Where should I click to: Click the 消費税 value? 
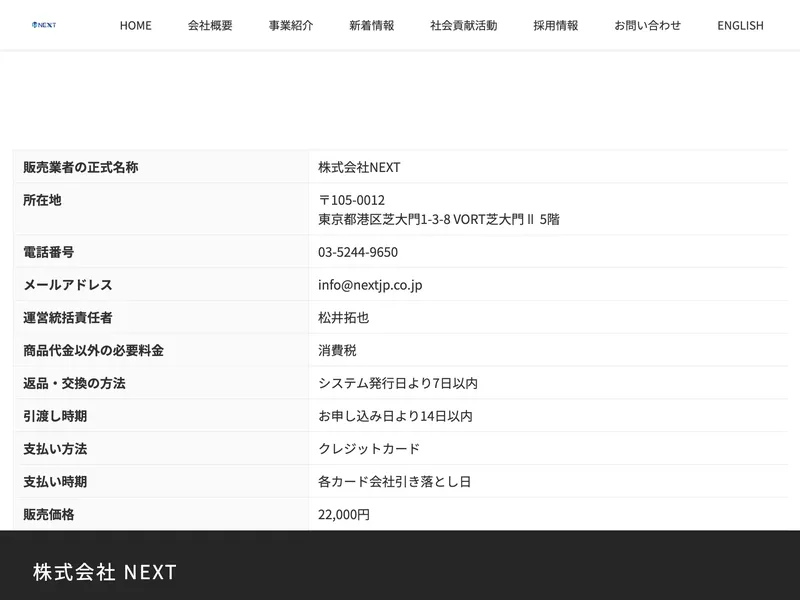(x=337, y=351)
